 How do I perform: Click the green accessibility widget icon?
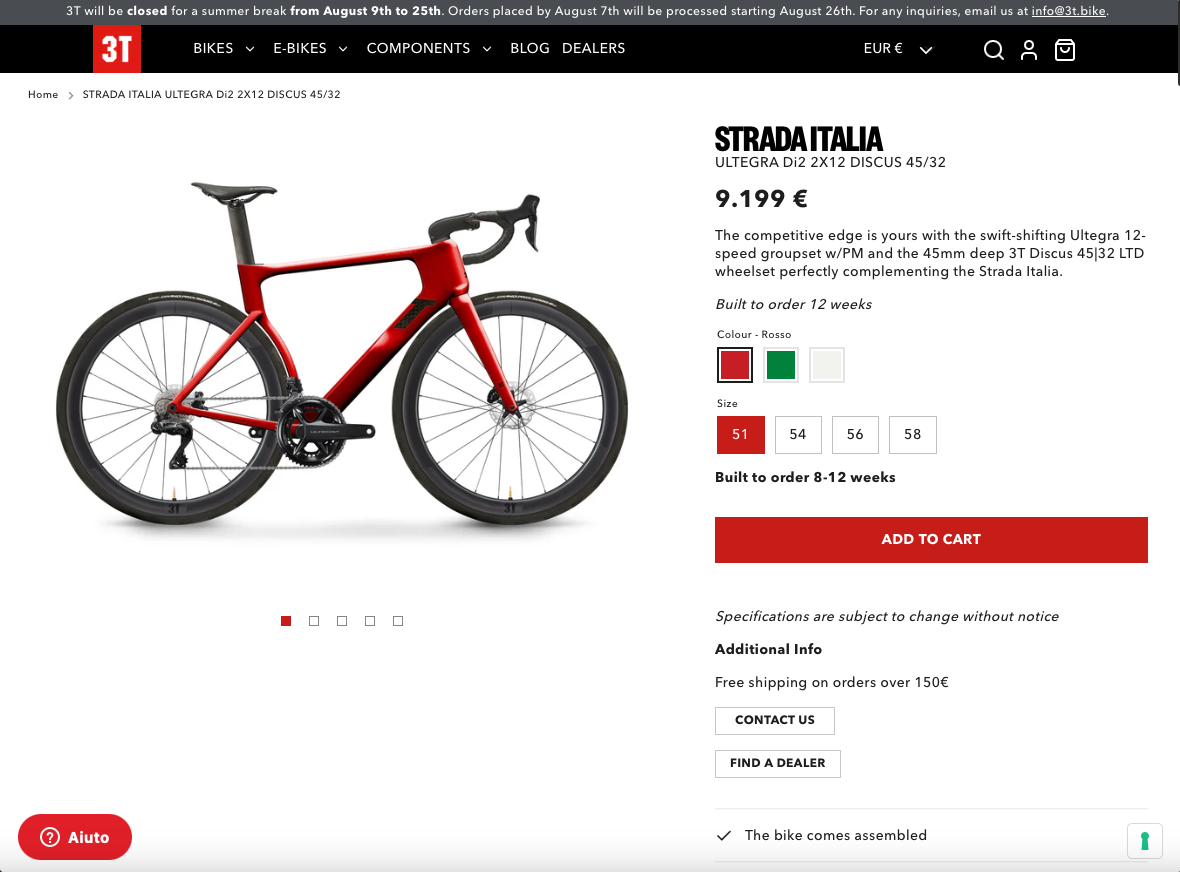tap(1145, 840)
